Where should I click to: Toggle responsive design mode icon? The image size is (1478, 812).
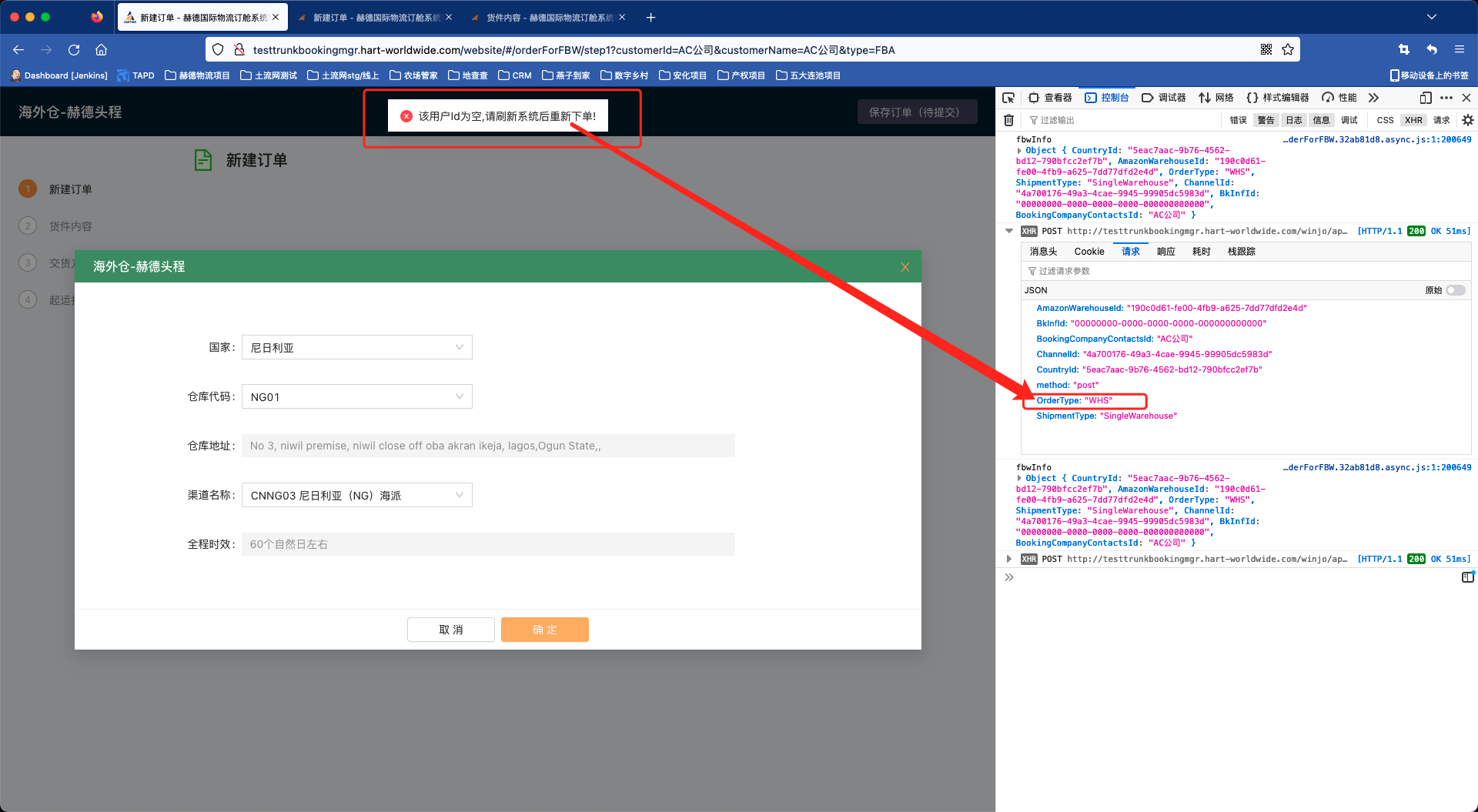pyautogui.click(x=1425, y=98)
